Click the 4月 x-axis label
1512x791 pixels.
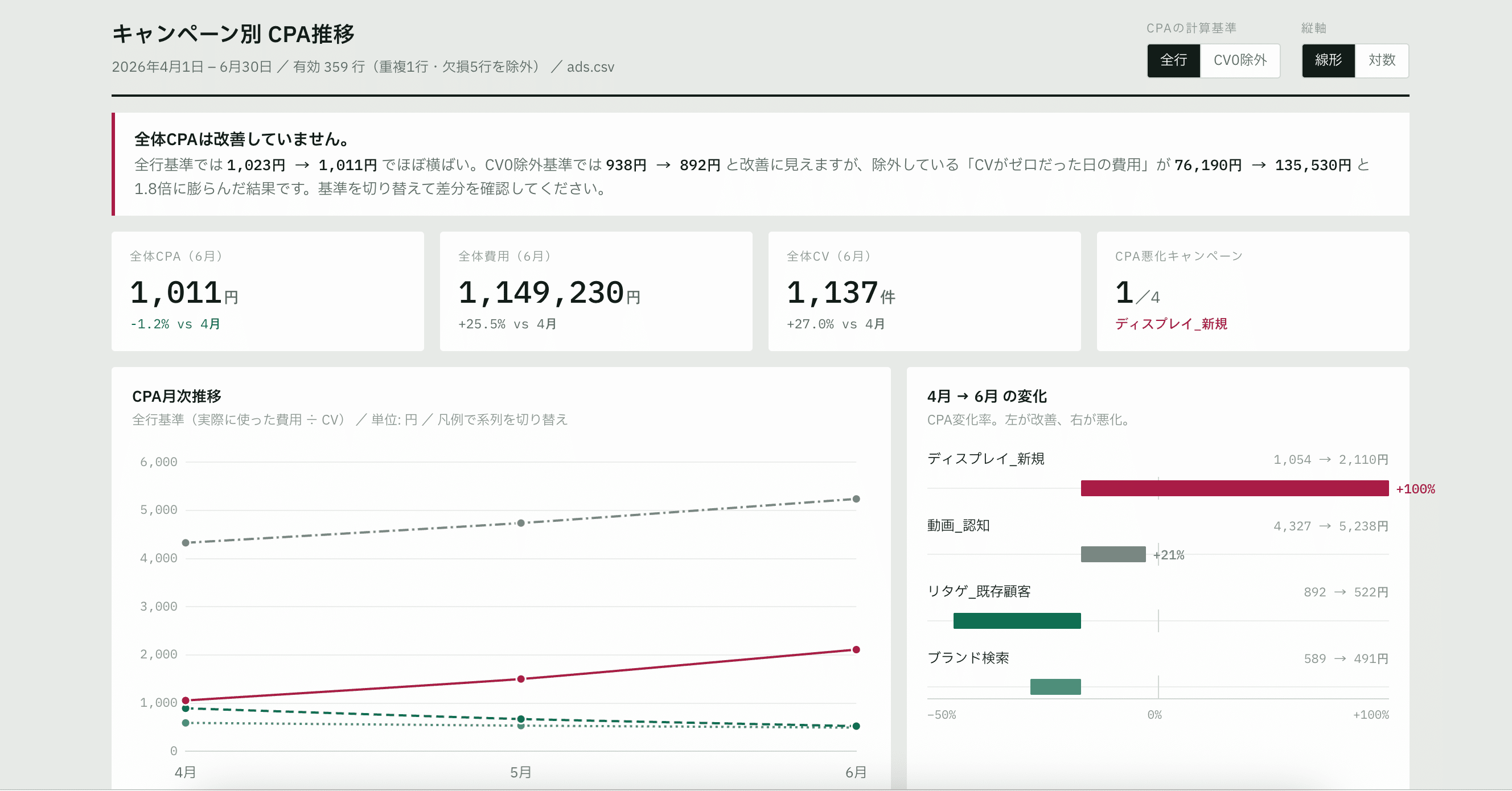click(x=186, y=772)
